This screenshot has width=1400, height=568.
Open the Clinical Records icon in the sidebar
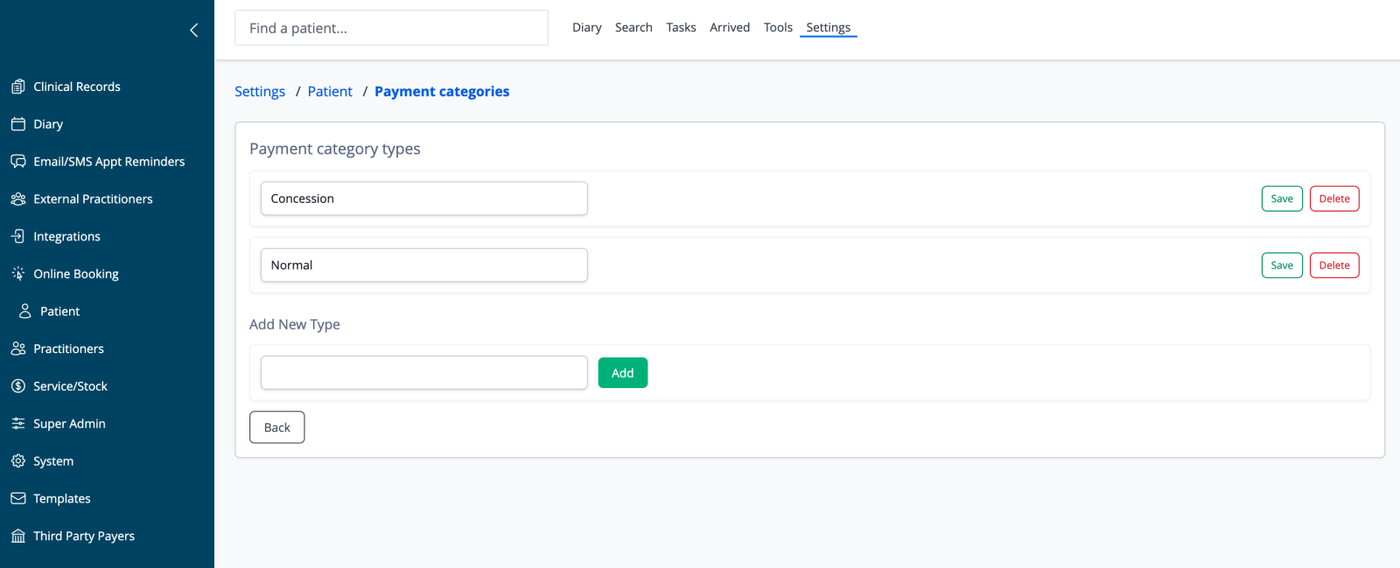18,87
